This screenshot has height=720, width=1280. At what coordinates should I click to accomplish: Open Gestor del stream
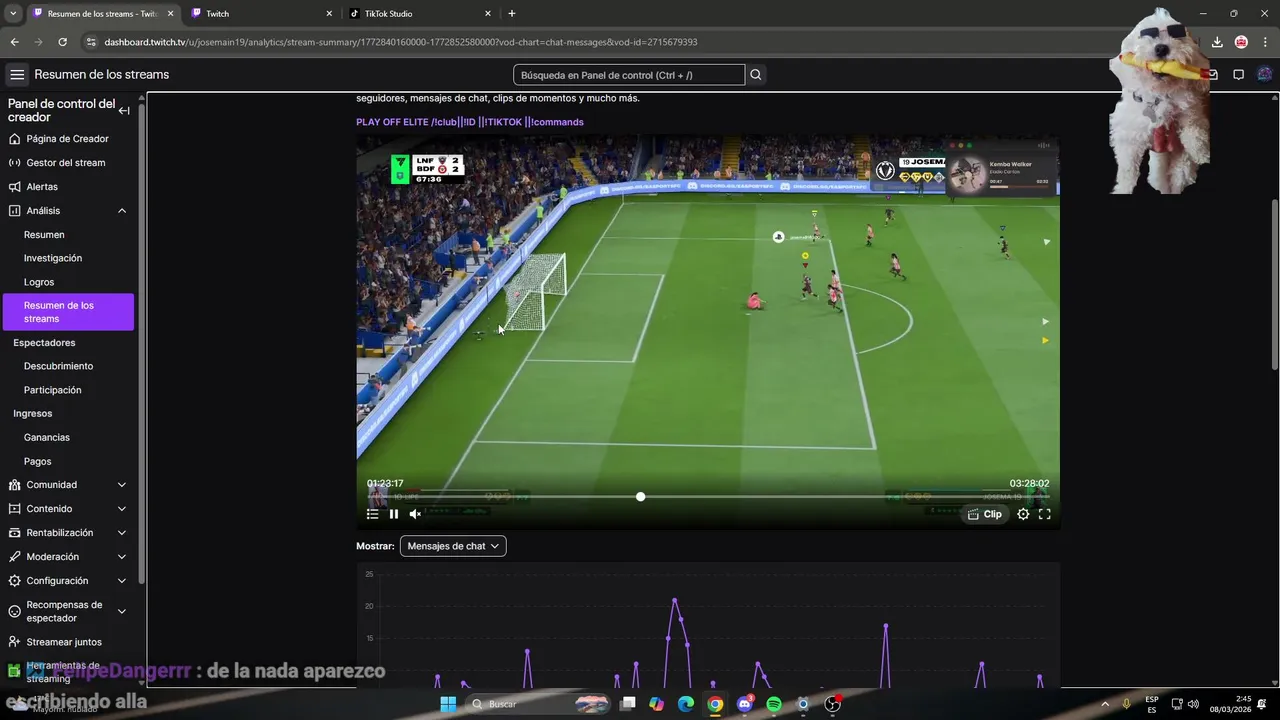pyautogui.click(x=67, y=163)
